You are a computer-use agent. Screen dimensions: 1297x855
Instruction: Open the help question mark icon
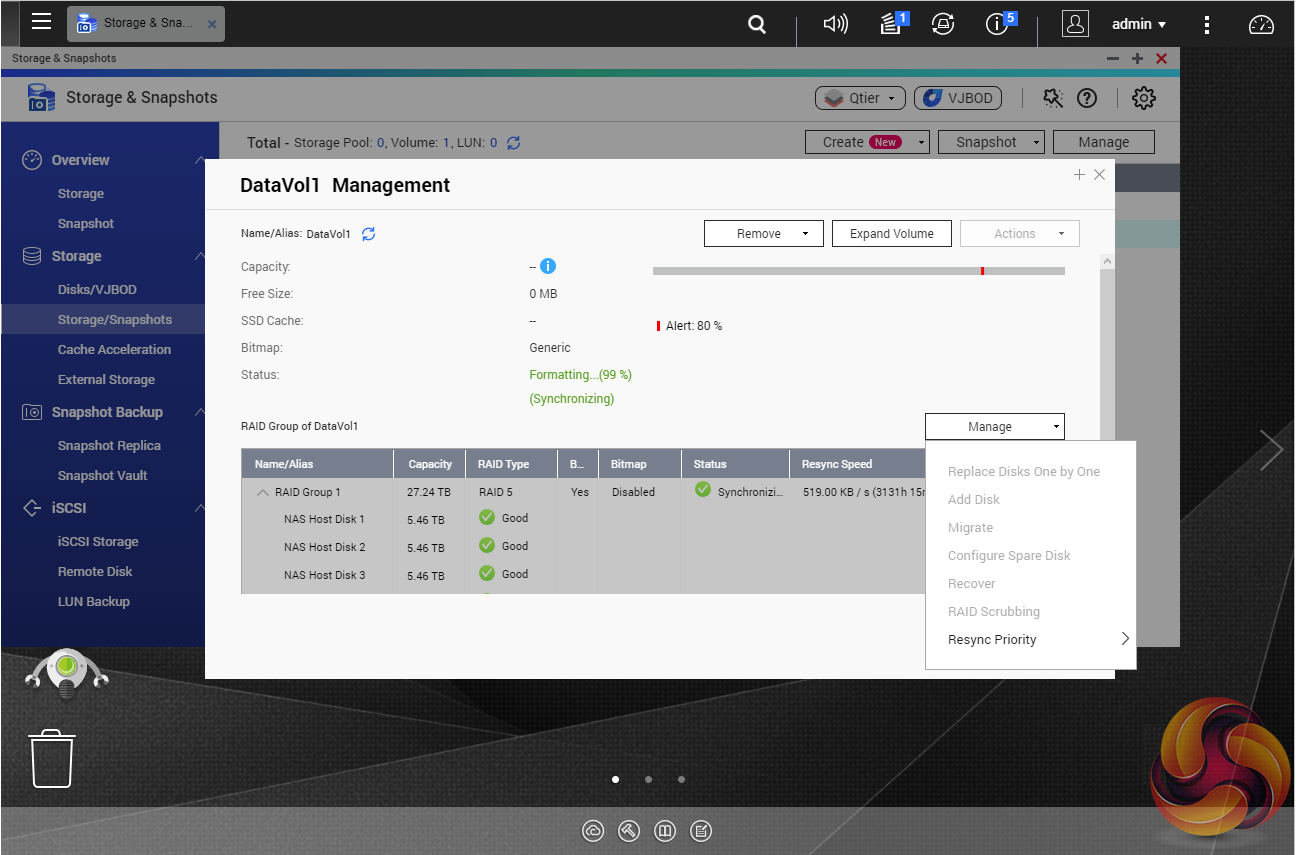[x=1087, y=98]
